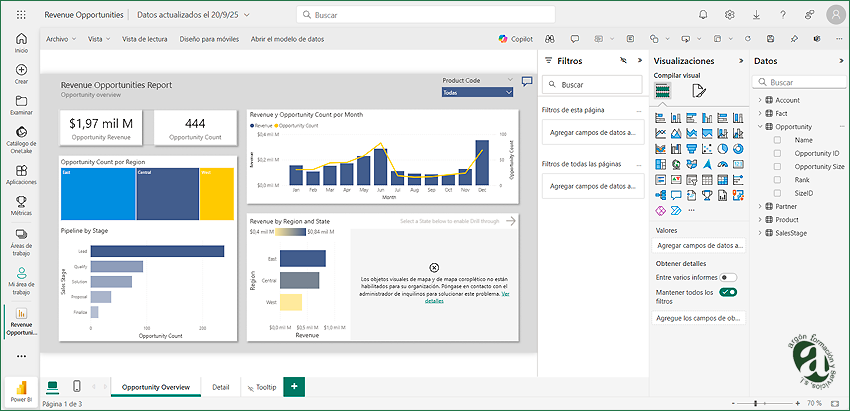Select the stacked bar chart visualization icon
Viewport: 850px width, 411px height.
tap(660, 118)
